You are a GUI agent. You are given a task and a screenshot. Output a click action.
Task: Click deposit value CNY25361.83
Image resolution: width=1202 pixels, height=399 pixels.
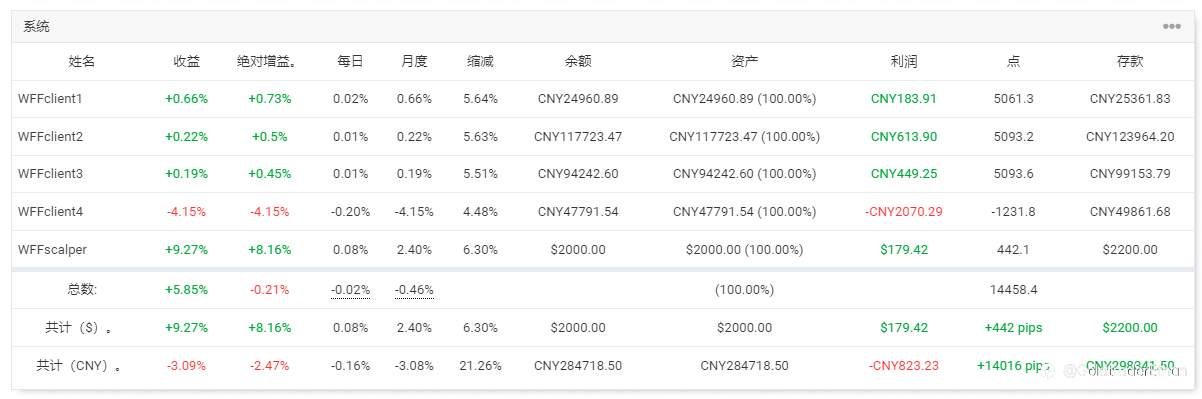(x=1130, y=99)
